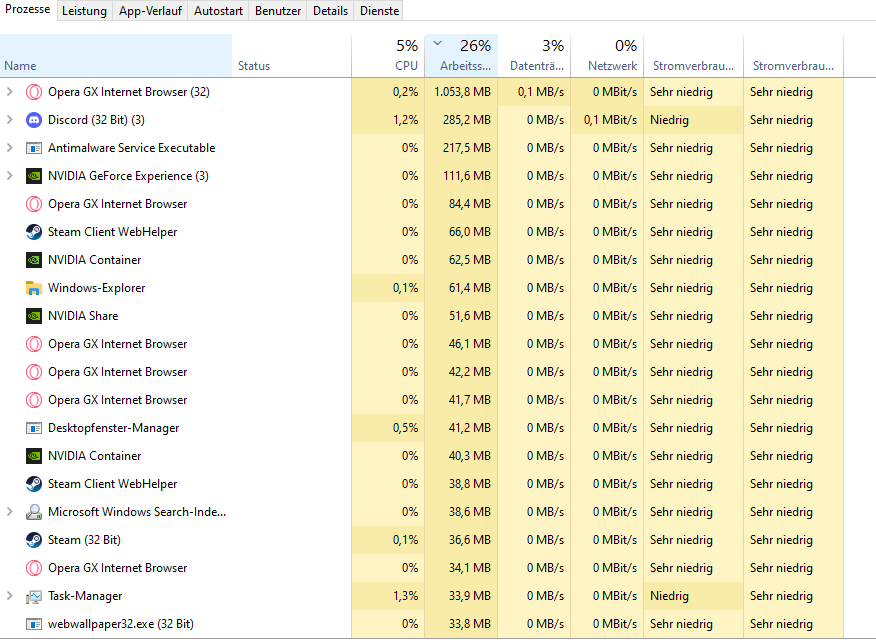Screen dimensions: 876x642
Task: Click the 33,8 MB webwallpaper32 memory value
Action: coord(470,624)
